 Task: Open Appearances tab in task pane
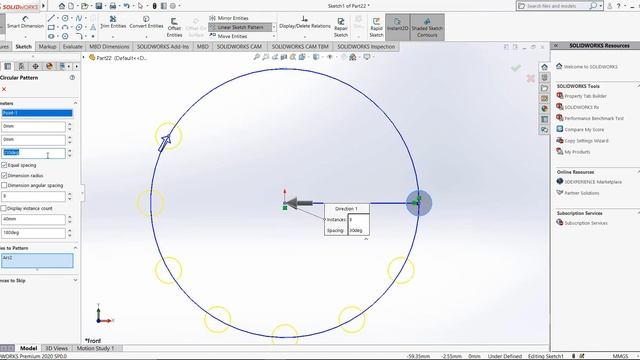(544, 109)
